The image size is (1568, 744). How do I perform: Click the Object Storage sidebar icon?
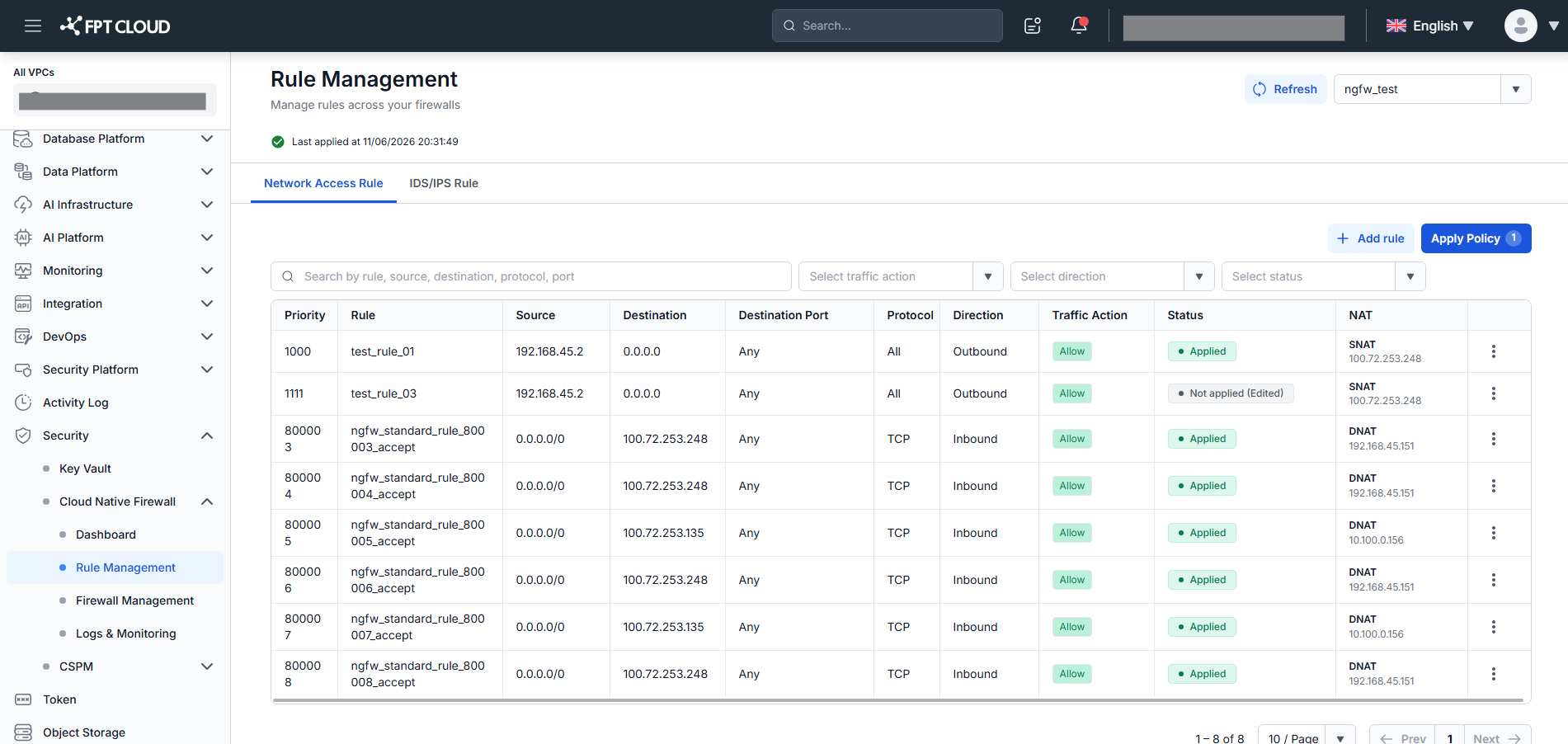click(23, 732)
